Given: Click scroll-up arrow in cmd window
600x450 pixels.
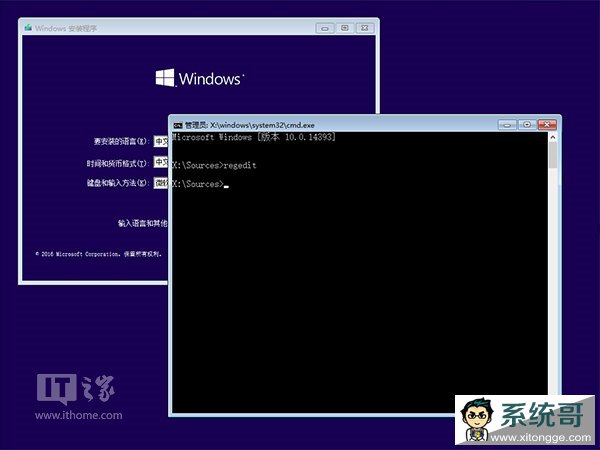Looking at the screenshot, I should point(553,137).
